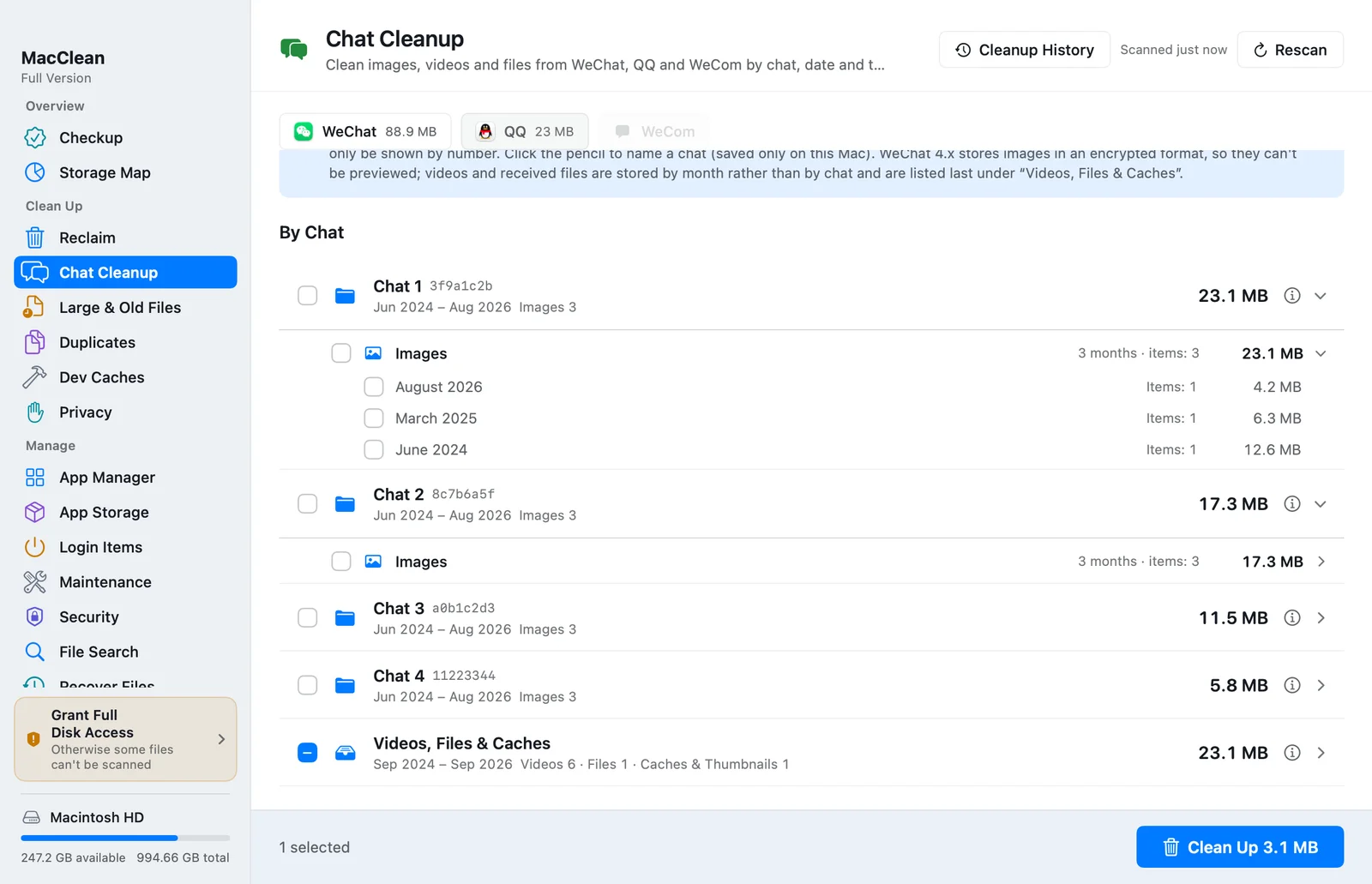Show info for Chat 4
Image resolution: width=1372 pixels, height=884 pixels.
coord(1292,685)
